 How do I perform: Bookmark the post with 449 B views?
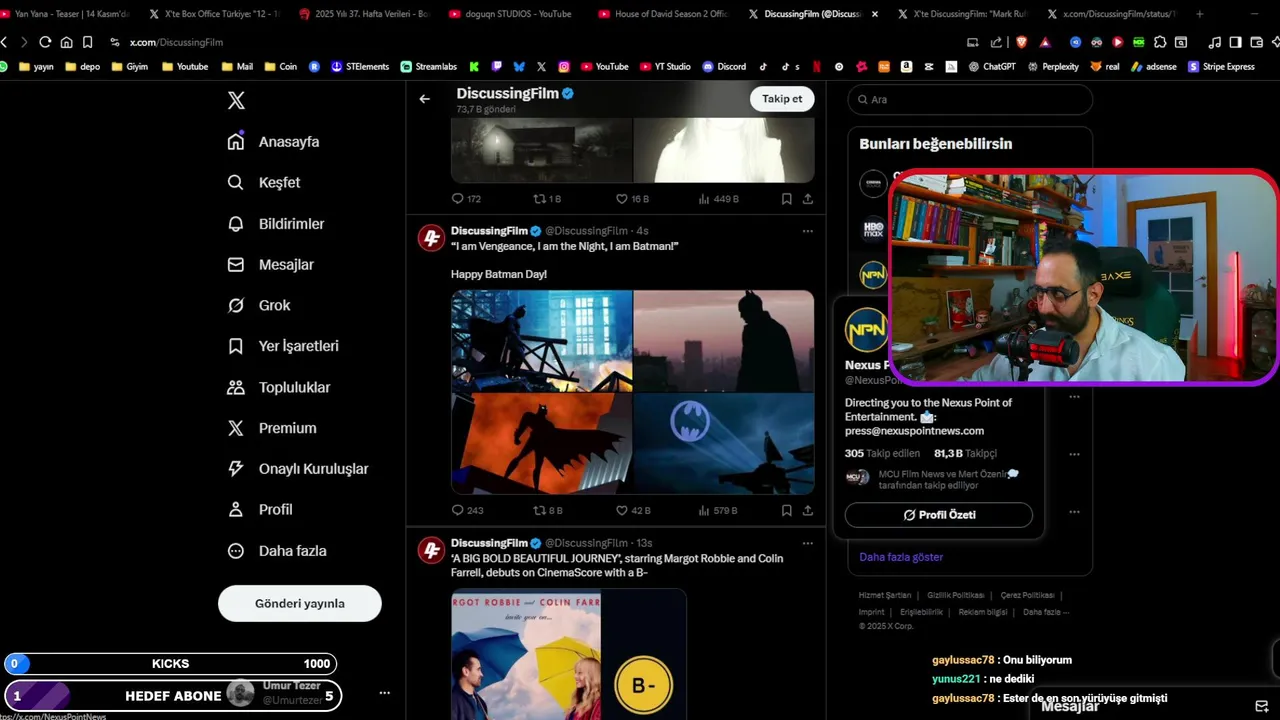pos(787,199)
